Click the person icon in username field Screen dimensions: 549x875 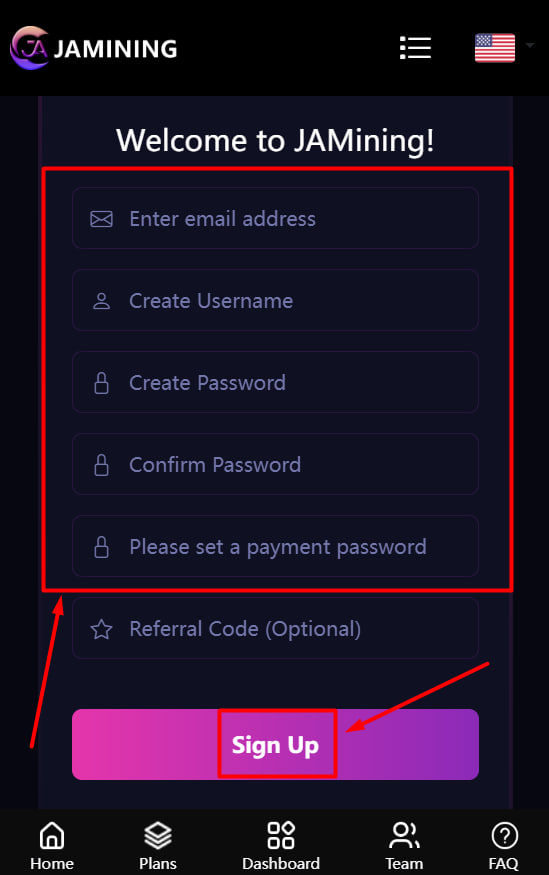pyautogui.click(x=102, y=301)
